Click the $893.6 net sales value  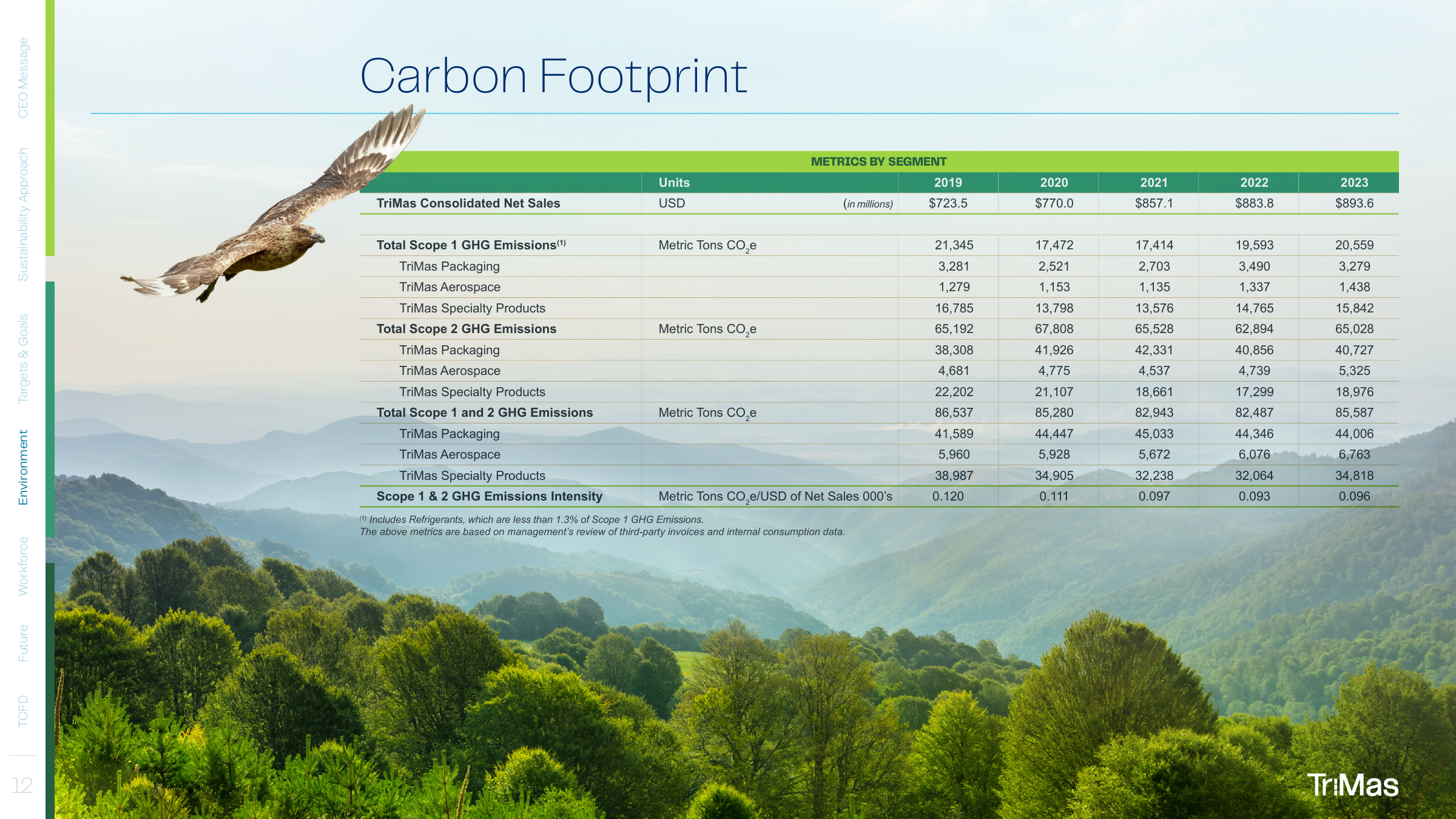(1354, 203)
